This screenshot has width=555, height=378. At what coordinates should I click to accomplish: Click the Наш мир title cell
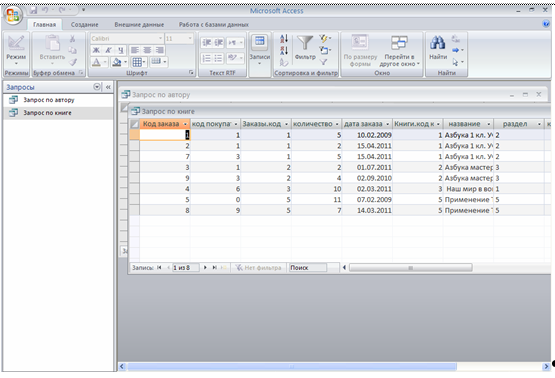468,189
